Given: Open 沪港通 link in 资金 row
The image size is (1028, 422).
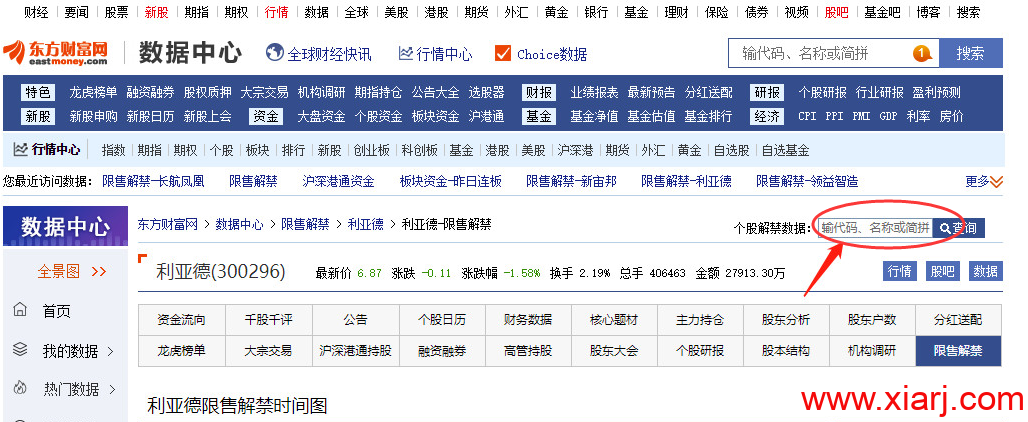Looking at the screenshot, I should tap(486, 117).
